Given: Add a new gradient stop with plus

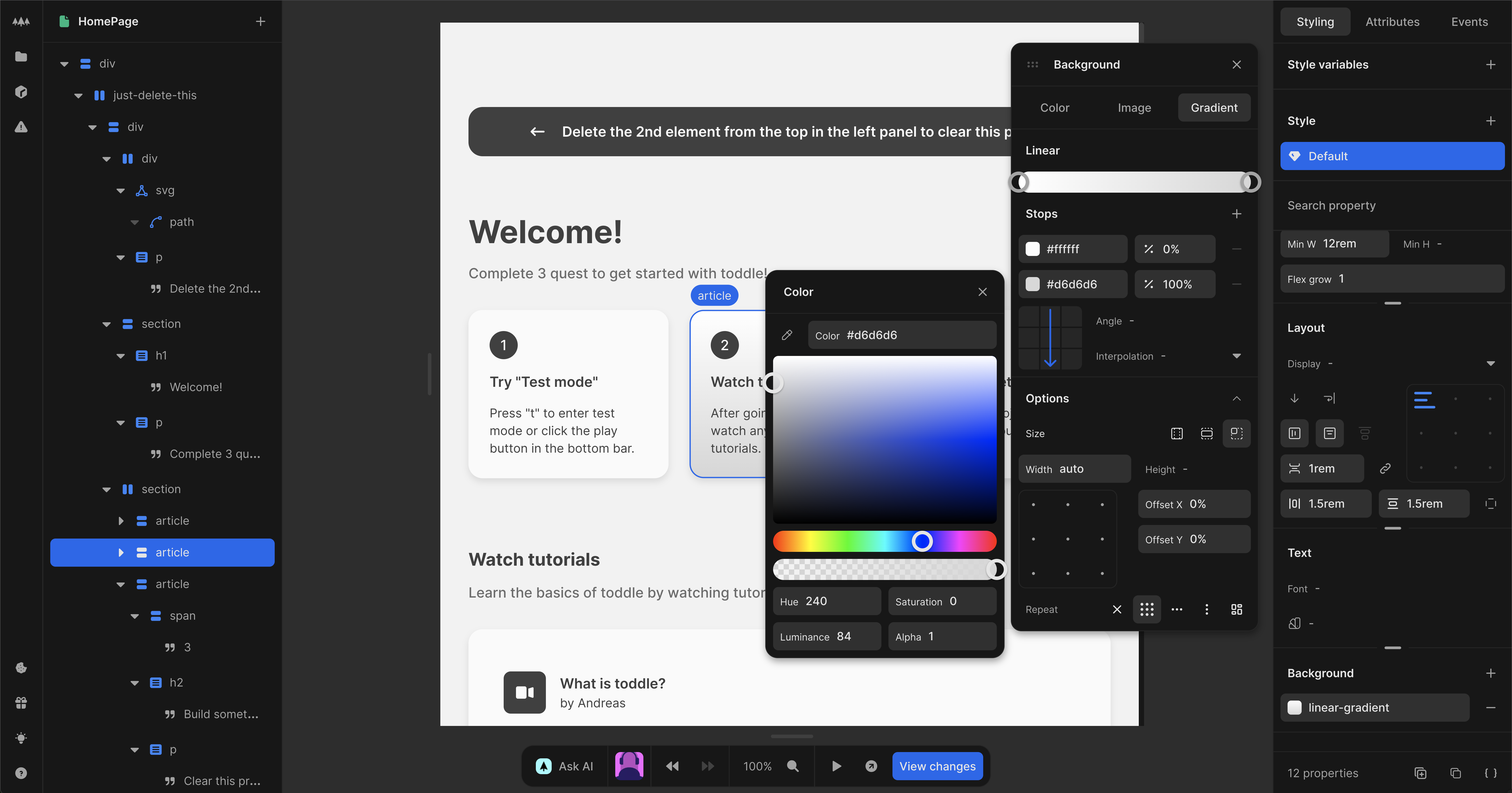Looking at the screenshot, I should 1237,214.
